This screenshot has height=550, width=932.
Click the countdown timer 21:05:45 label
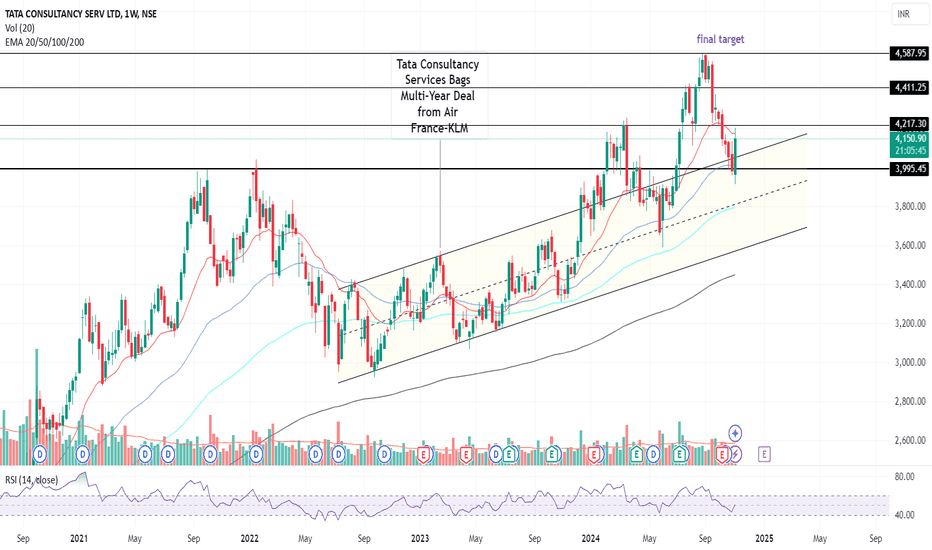tap(909, 150)
